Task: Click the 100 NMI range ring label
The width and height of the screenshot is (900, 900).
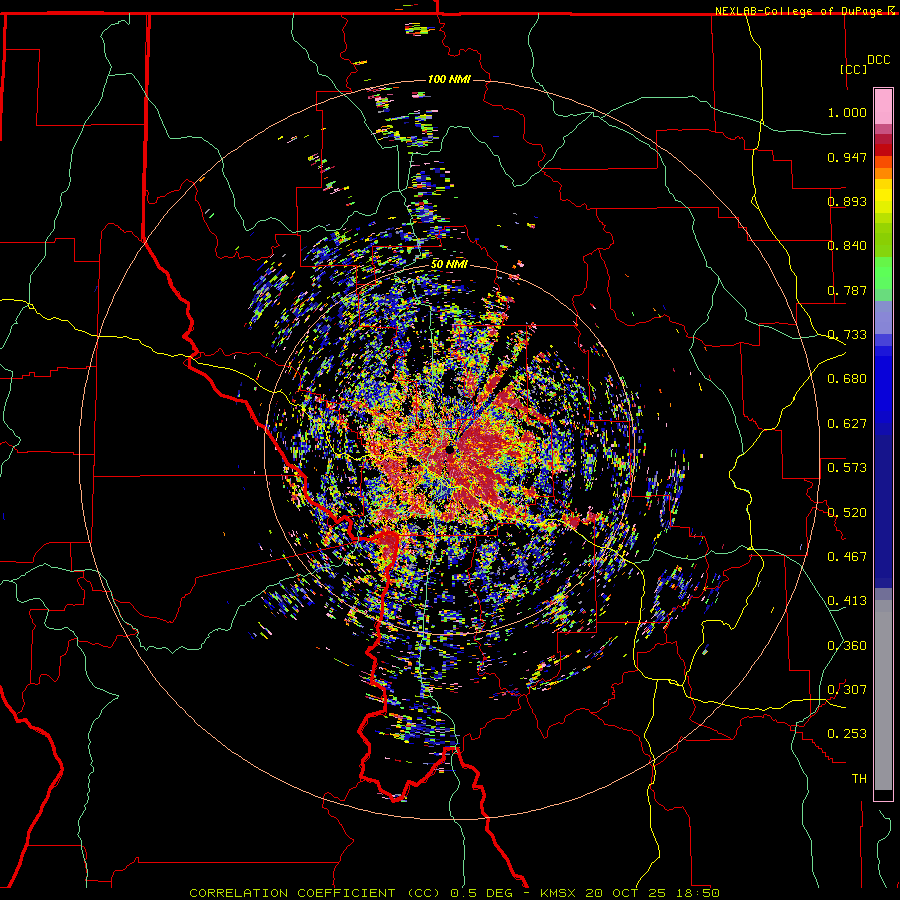Action: 449,79
